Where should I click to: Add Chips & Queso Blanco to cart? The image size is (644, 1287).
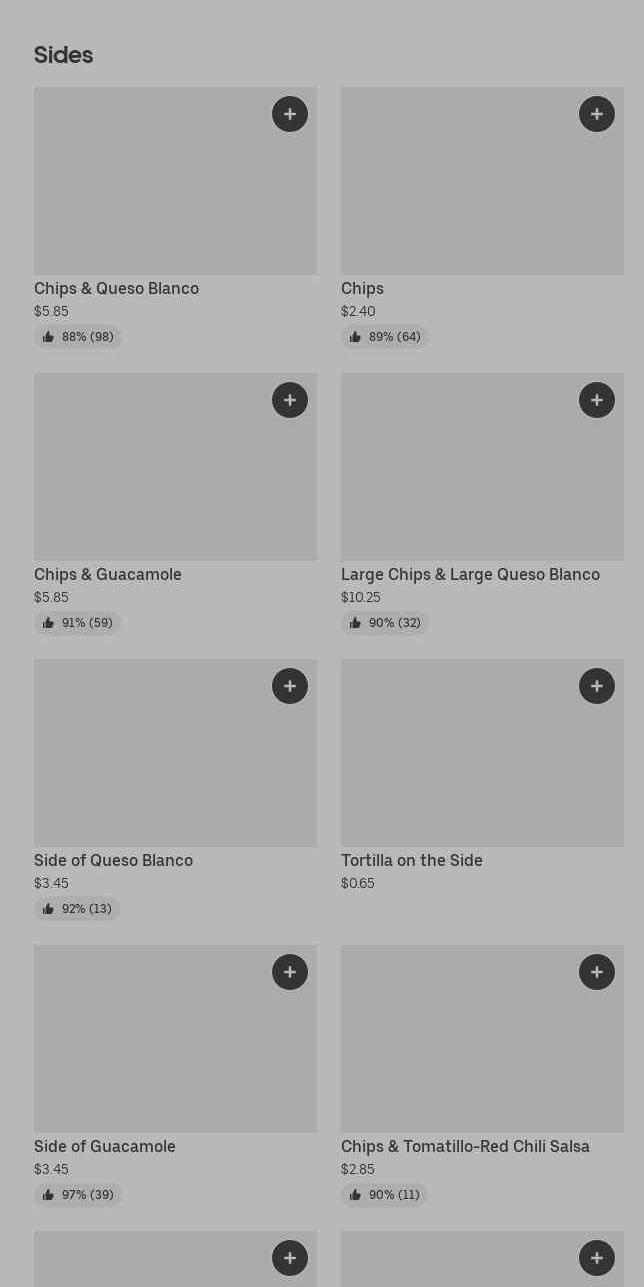(x=290, y=114)
